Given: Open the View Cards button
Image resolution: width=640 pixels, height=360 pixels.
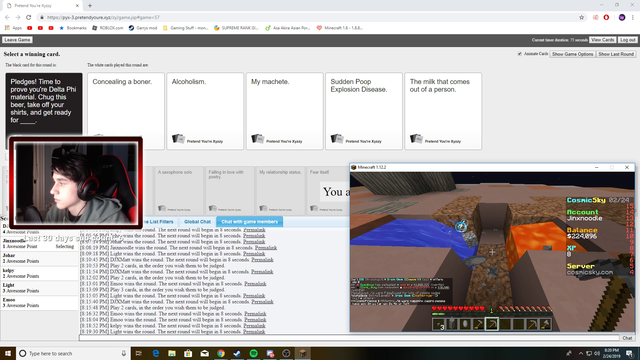Looking at the screenshot, I should click(x=602, y=40).
